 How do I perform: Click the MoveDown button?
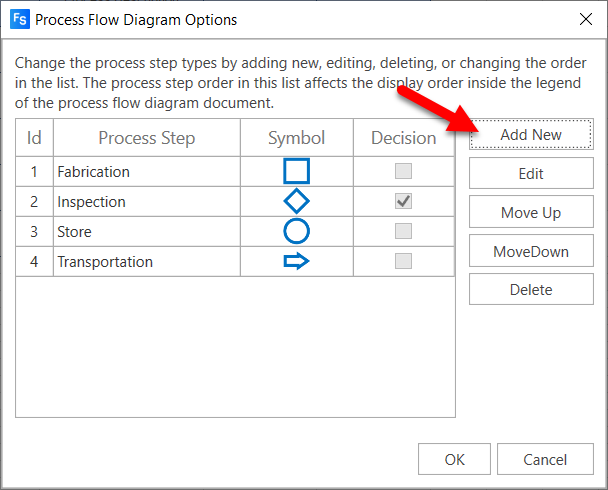click(x=531, y=252)
